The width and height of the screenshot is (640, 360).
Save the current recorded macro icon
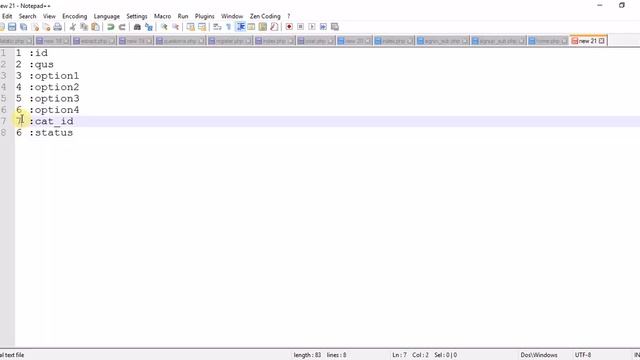(335, 27)
